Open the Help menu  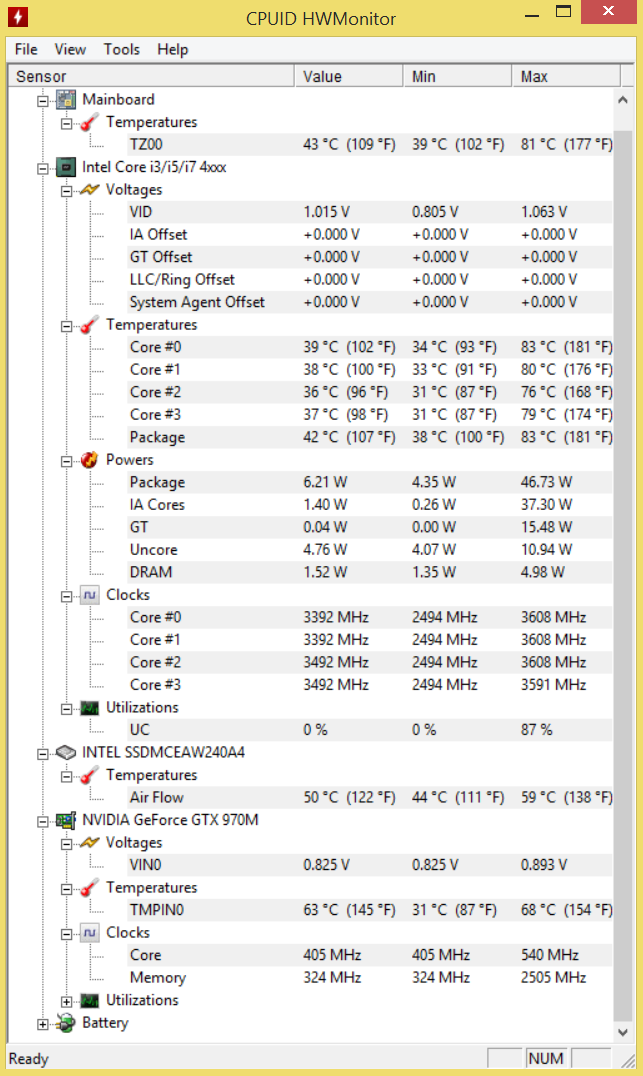(172, 49)
